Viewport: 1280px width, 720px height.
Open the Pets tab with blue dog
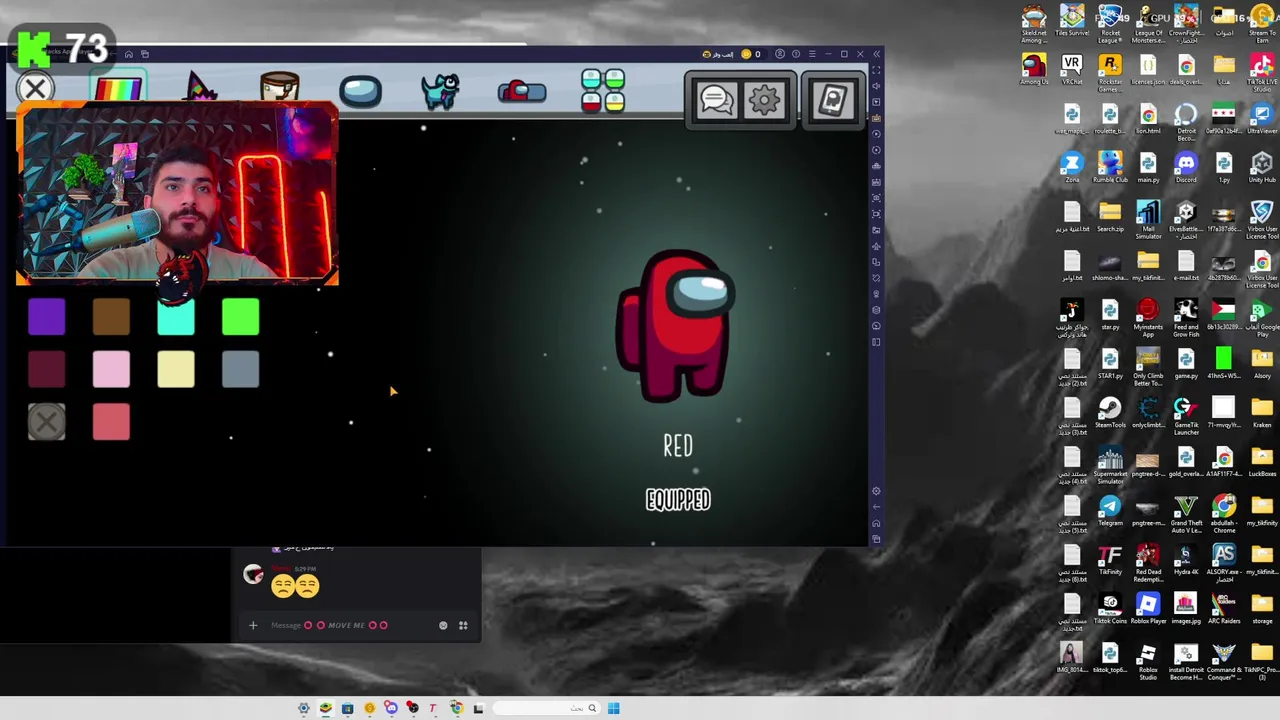point(440,90)
